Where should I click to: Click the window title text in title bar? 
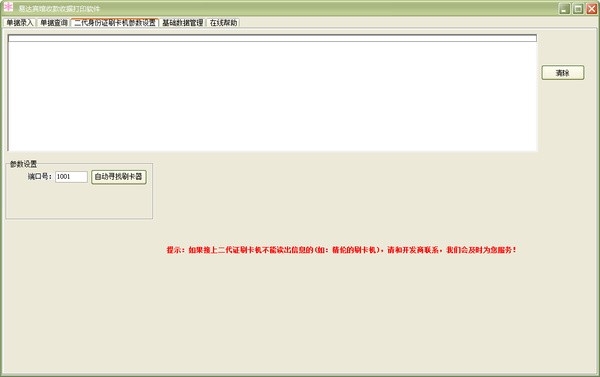59,8
